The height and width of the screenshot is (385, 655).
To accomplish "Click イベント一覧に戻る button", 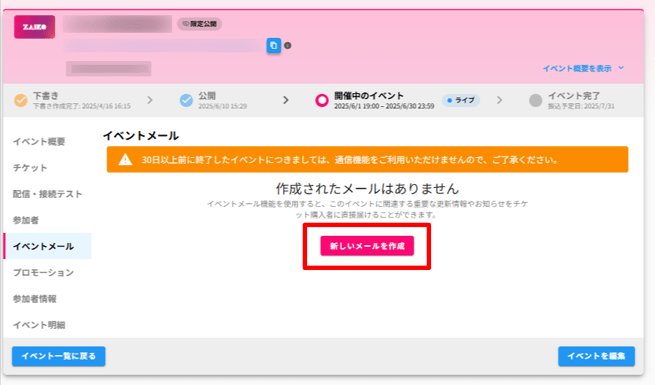I will coord(58,356).
